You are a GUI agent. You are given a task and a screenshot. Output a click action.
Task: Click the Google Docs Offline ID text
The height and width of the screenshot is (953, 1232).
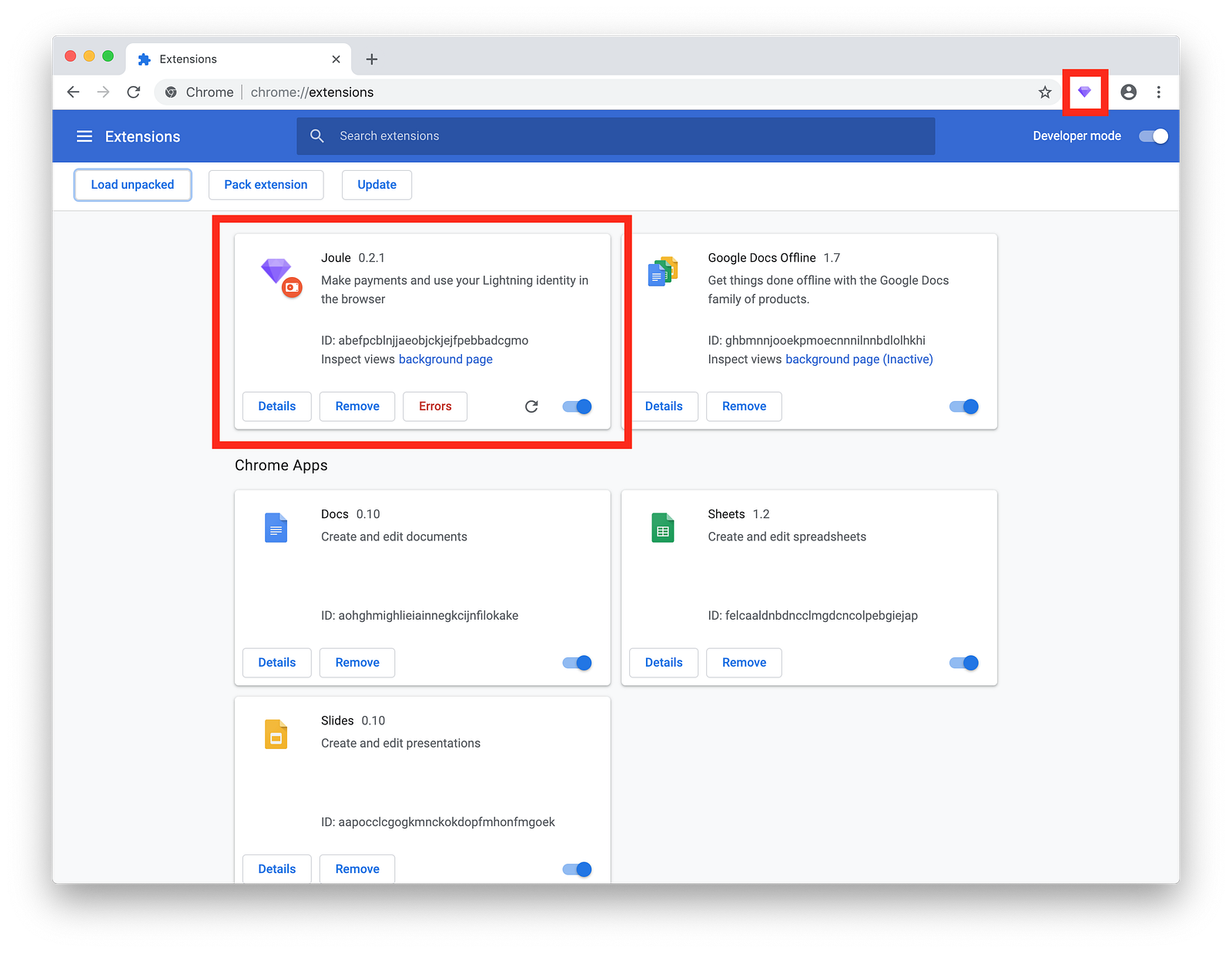pos(817,340)
